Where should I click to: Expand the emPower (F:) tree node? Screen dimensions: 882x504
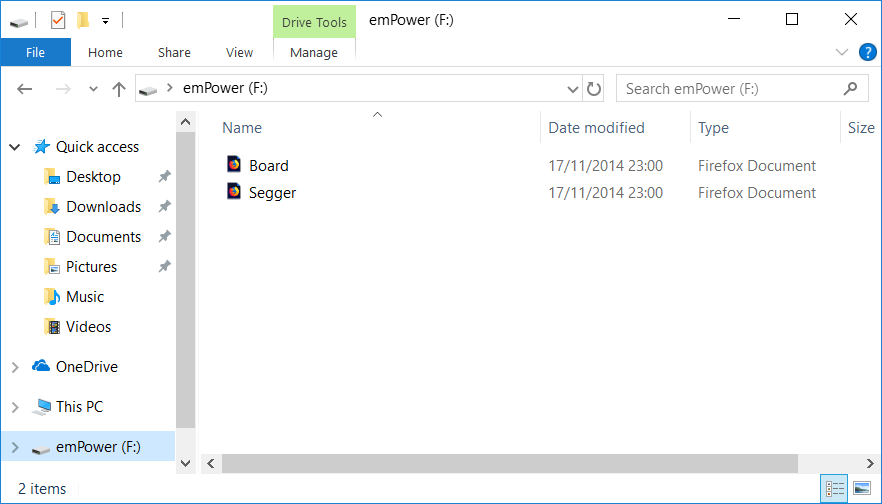[15, 447]
